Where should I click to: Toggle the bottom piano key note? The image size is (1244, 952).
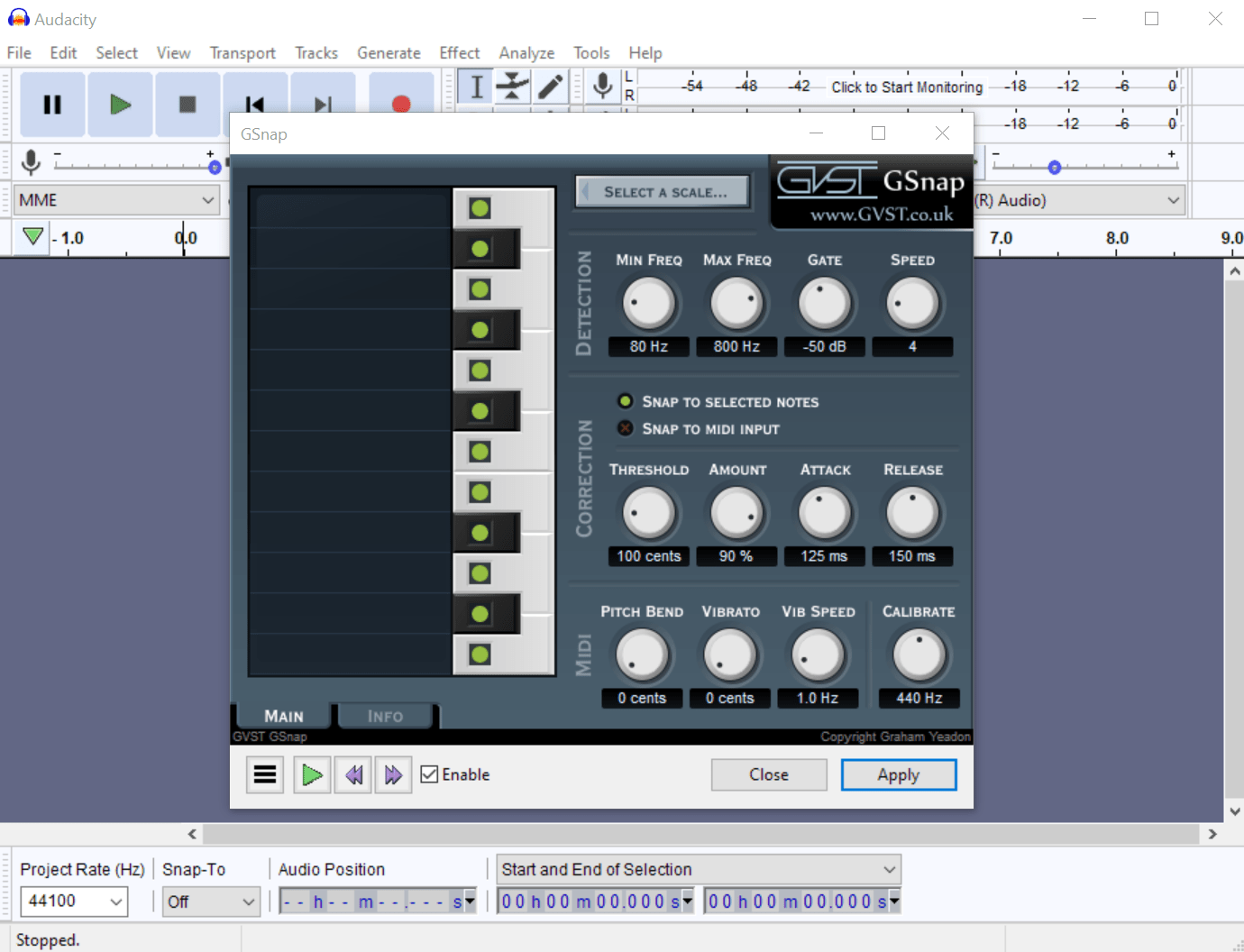480,654
